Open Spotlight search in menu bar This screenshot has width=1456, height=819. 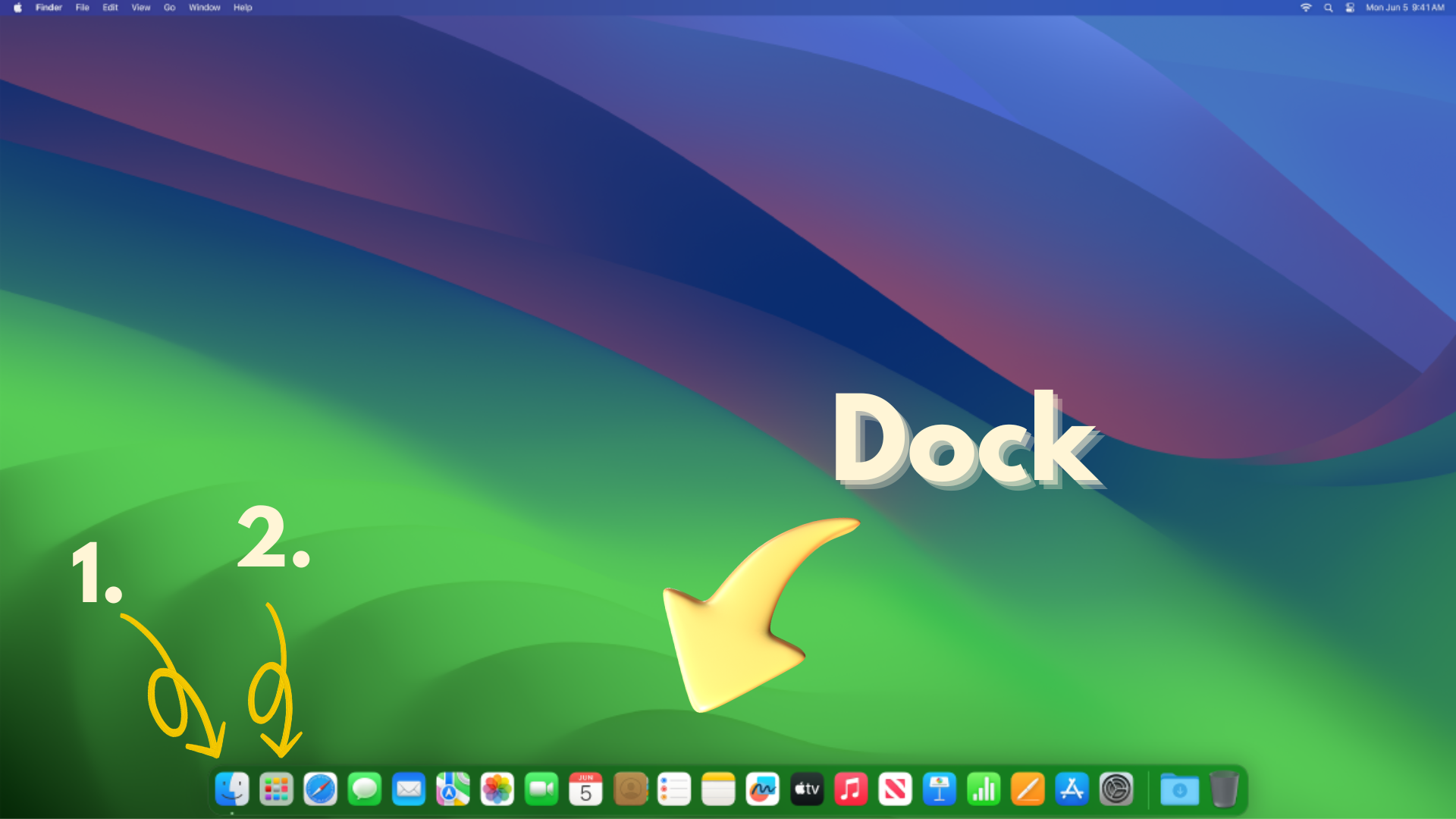point(1328,8)
